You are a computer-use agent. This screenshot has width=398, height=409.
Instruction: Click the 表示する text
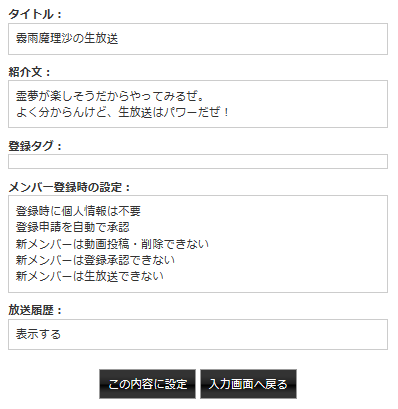pyautogui.click(x=38, y=334)
